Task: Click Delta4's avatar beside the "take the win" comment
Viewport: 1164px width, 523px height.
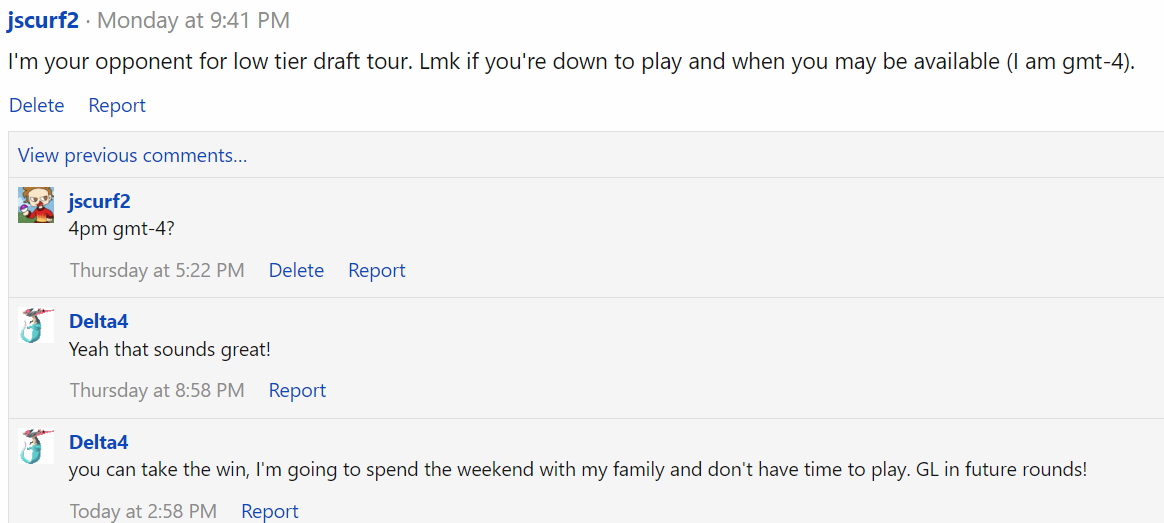Action: click(36, 446)
